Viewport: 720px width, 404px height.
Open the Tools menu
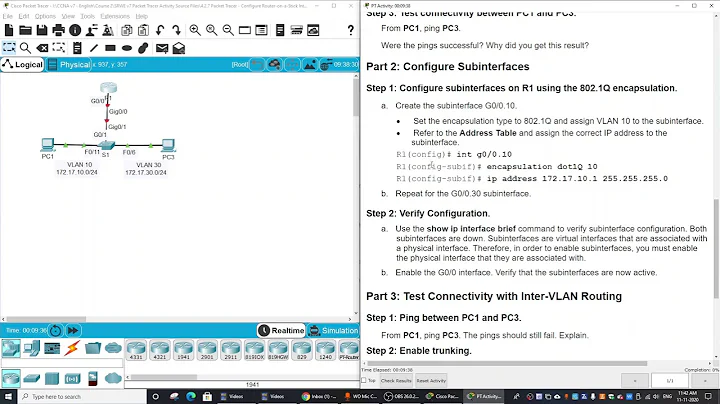(87, 16)
